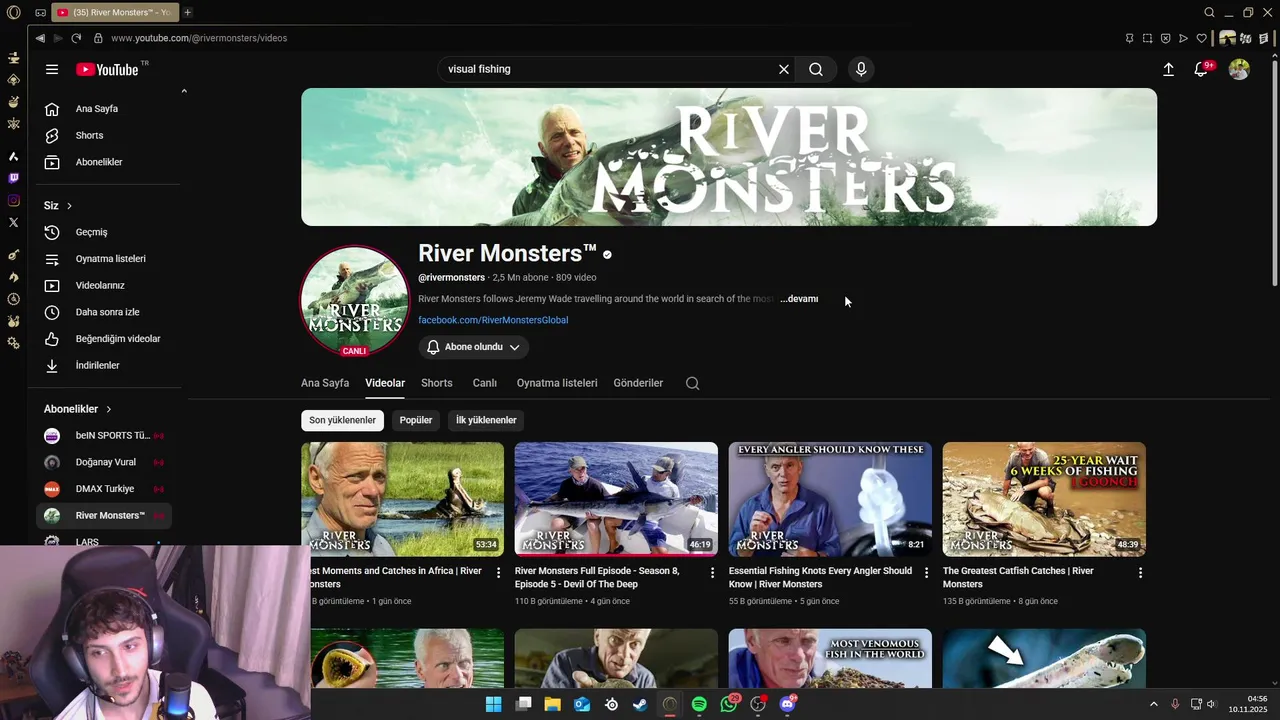Open the Greatest Catfish Catches thumbnail
Viewport: 1280px width, 720px height.
tap(1044, 499)
